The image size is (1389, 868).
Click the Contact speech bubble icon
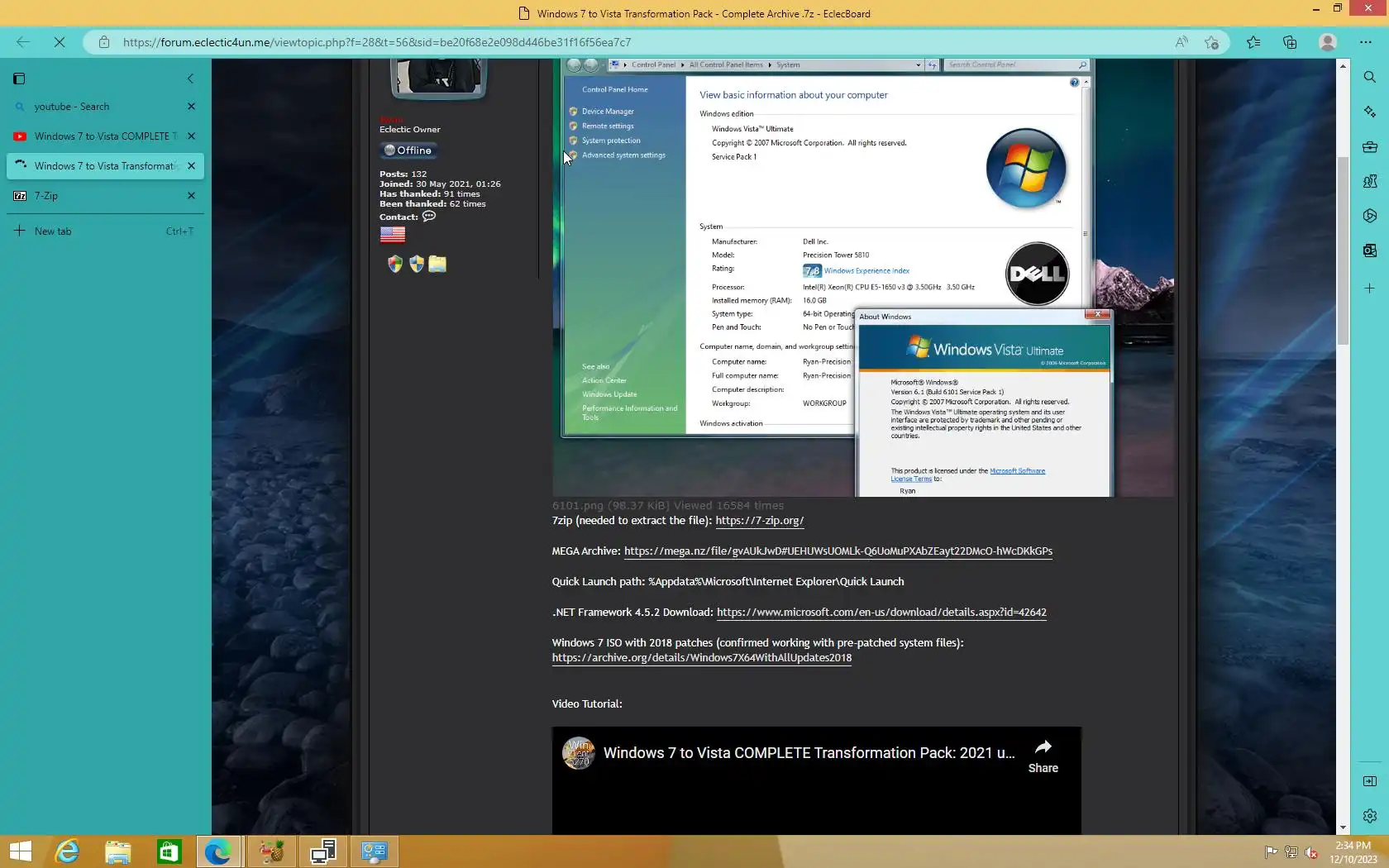429,217
